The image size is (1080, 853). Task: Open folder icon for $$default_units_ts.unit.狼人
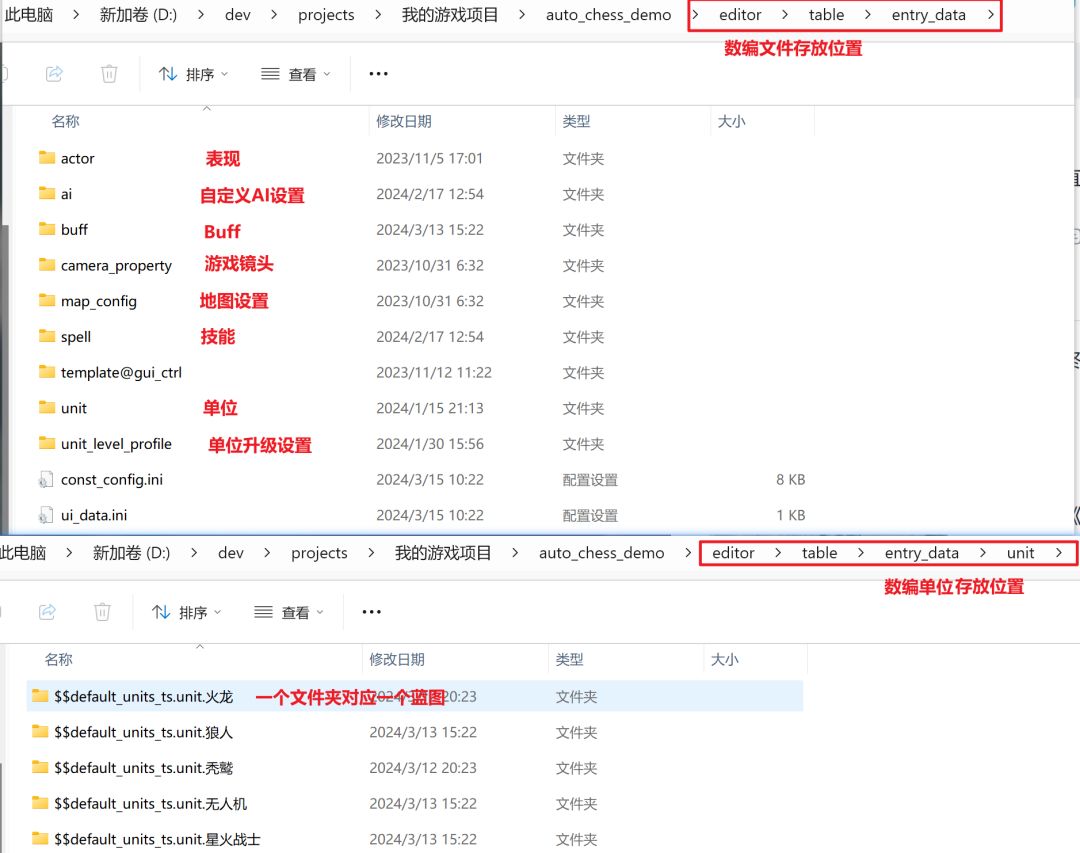40,732
